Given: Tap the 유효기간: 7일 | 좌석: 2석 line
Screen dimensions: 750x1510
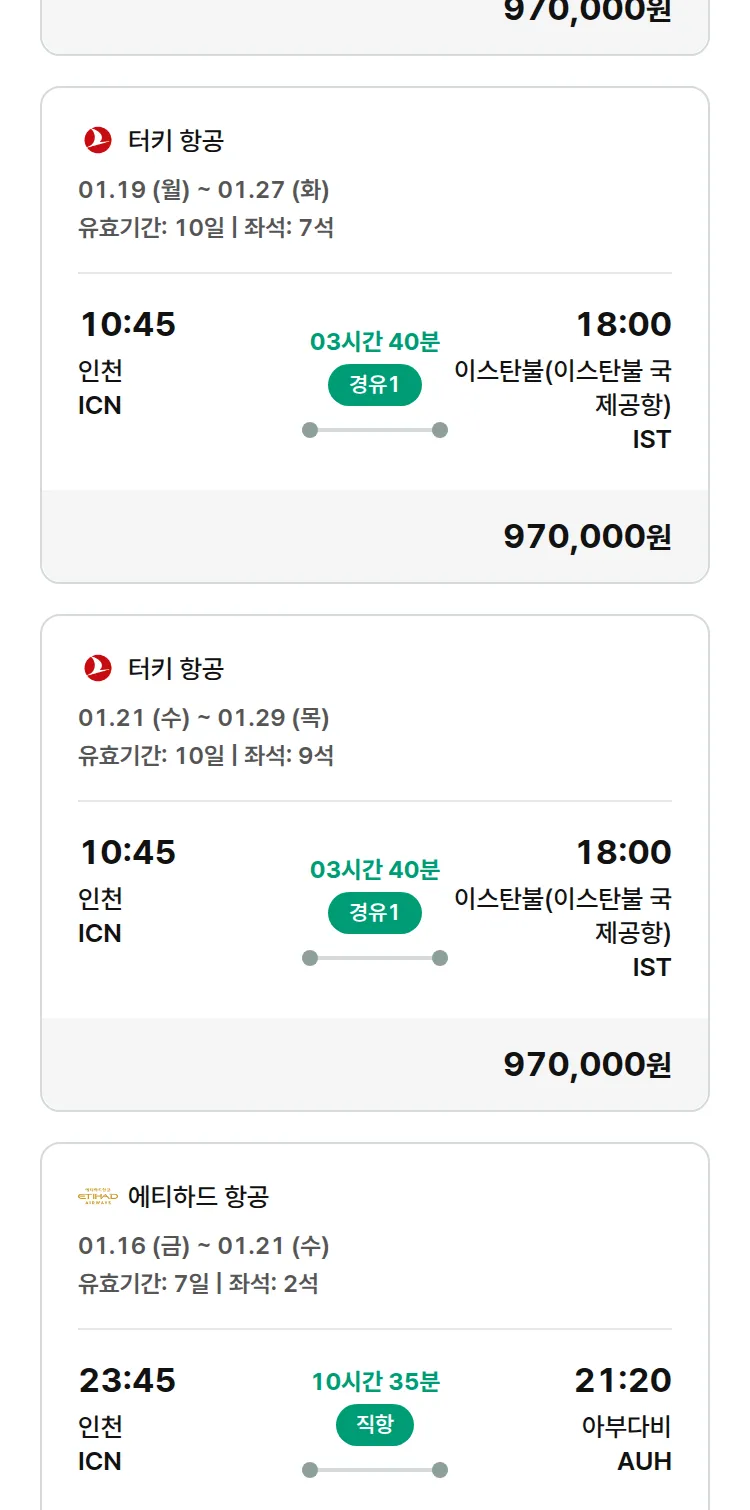Looking at the screenshot, I should pyautogui.click(x=198, y=1283).
